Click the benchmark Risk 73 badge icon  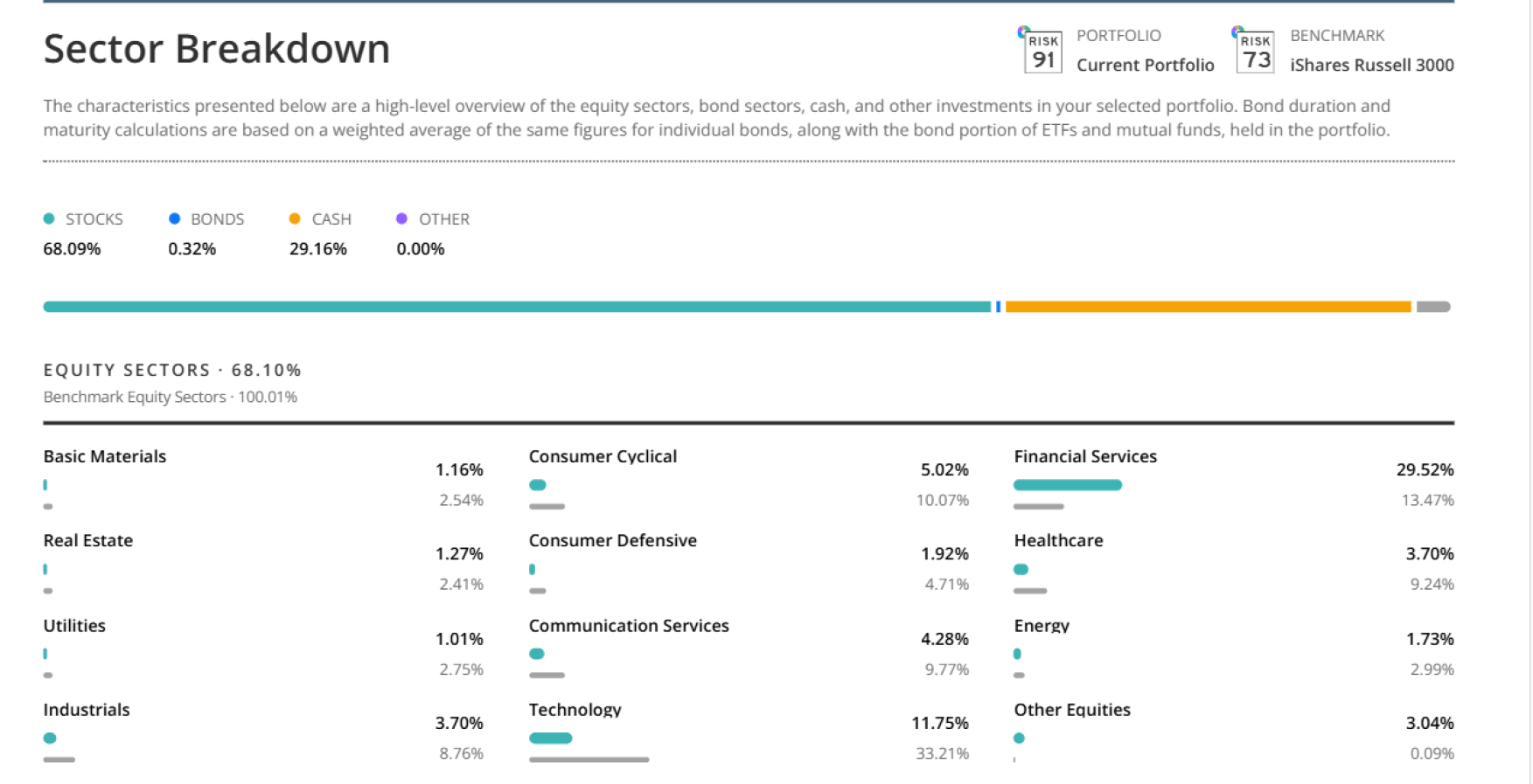pyautogui.click(x=1255, y=52)
